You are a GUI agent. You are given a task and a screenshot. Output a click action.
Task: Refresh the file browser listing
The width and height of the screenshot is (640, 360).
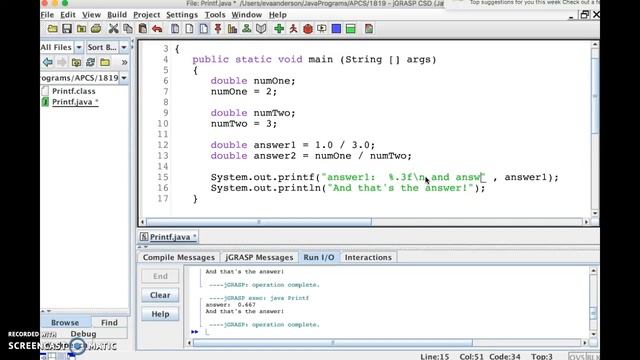pyautogui.click(x=90, y=62)
